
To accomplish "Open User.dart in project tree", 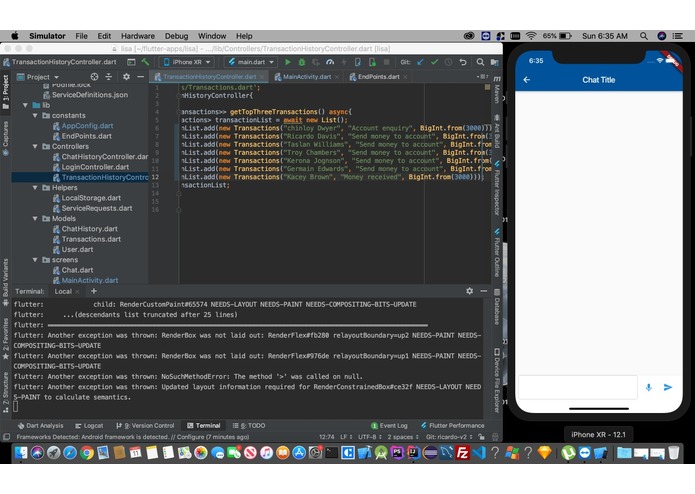I will [x=77, y=249].
